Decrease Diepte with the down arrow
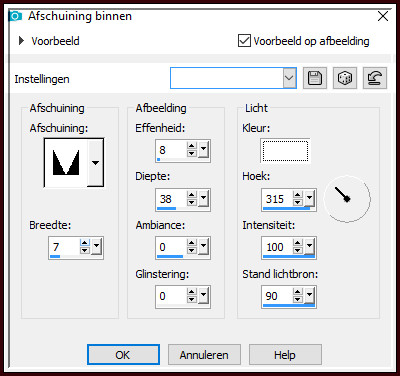 (191, 202)
